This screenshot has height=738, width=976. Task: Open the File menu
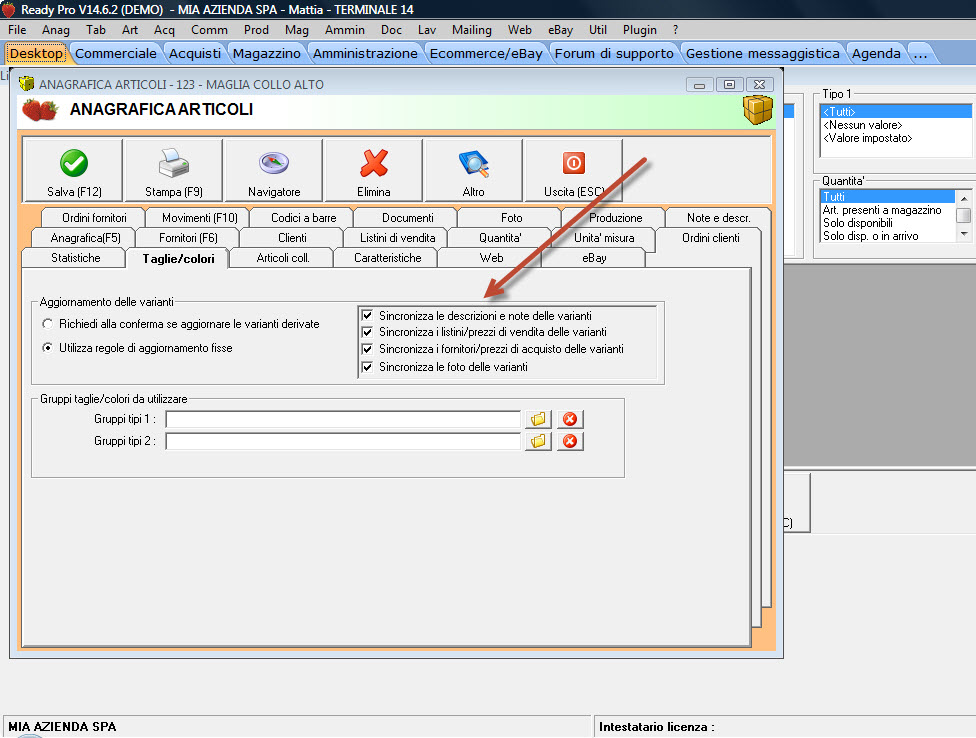coord(17,29)
